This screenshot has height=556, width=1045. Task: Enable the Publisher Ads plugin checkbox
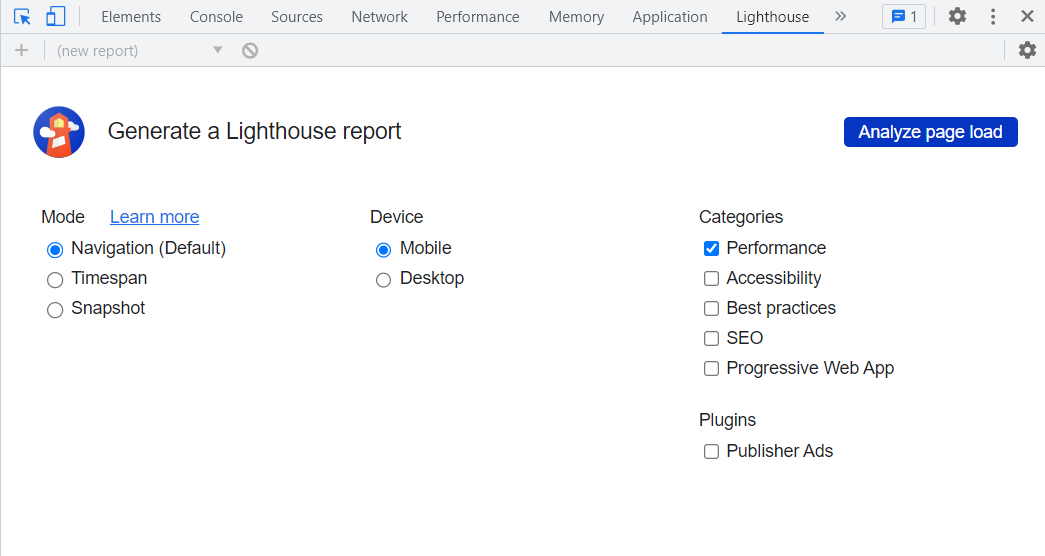712,452
